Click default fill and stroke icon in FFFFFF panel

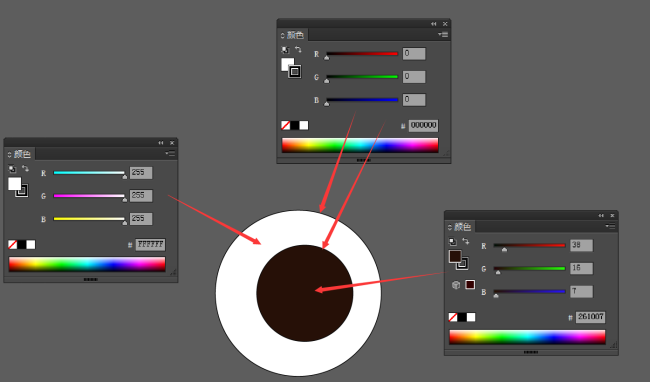[12, 169]
